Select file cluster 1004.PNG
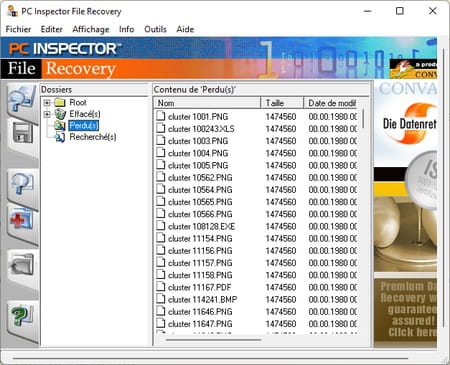The width and height of the screenshot is (450, 365). pyautogui.click(x=198, y=153)
